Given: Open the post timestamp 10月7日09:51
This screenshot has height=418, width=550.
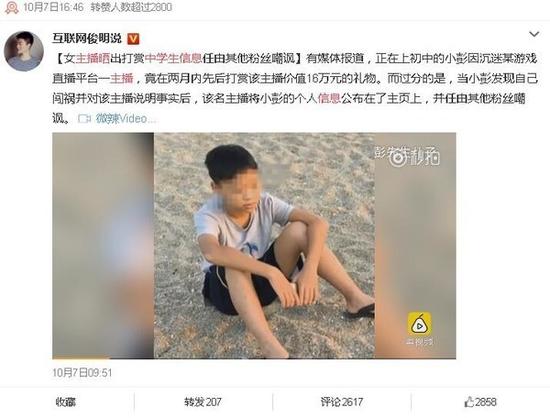Looking at the screenshot, I should point(82,372).
